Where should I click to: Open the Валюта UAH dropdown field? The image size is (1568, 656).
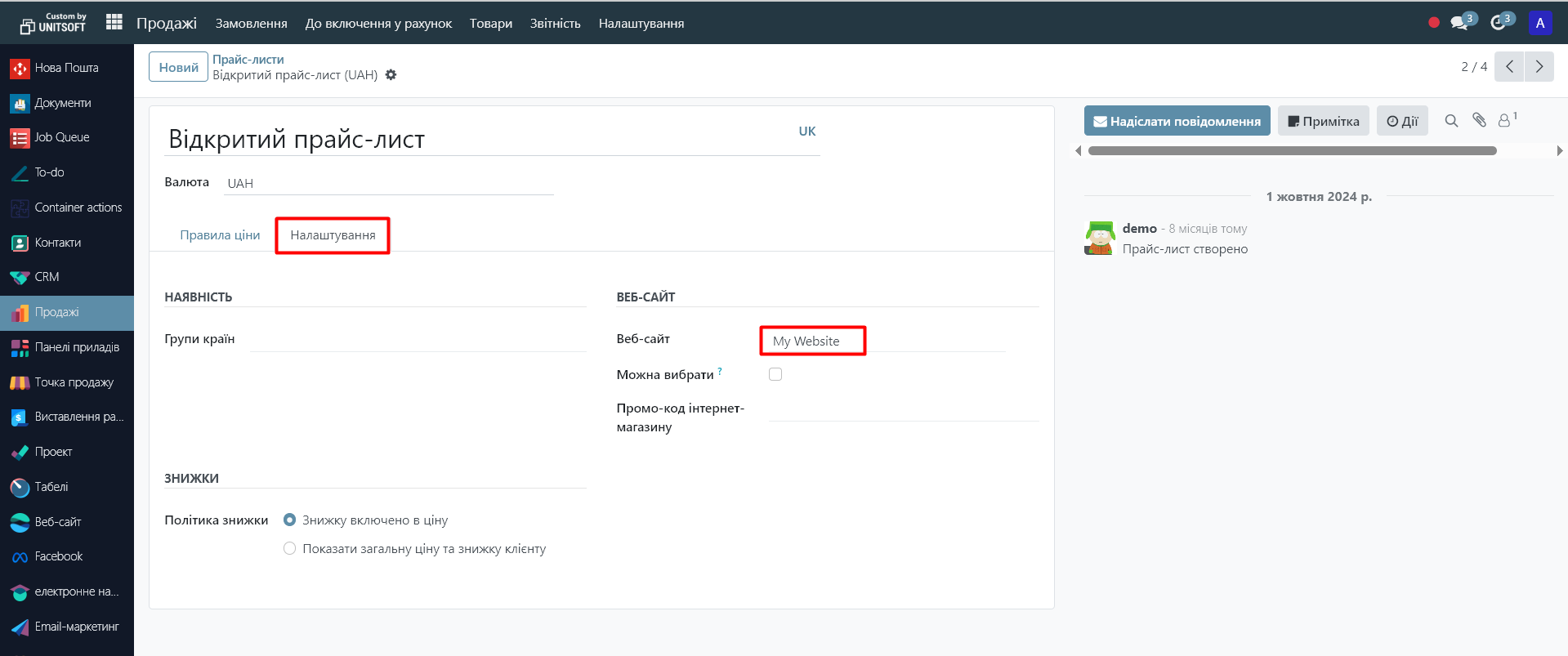point(388,183)
